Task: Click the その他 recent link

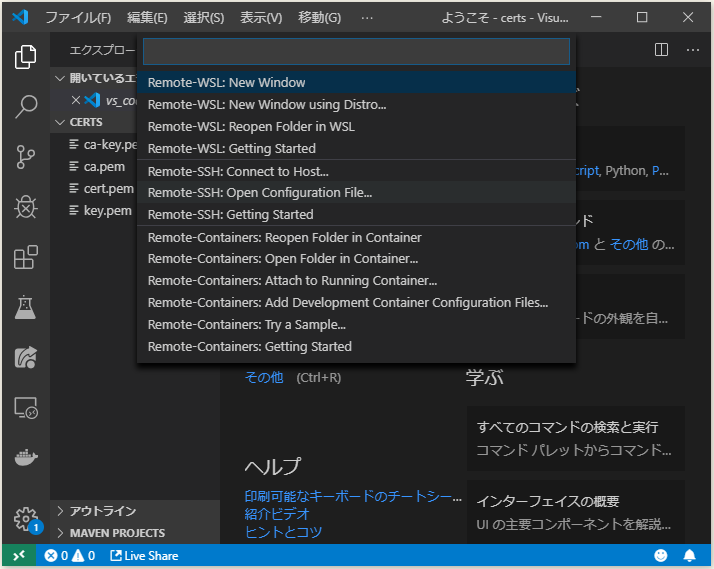Action: [264, 377]
